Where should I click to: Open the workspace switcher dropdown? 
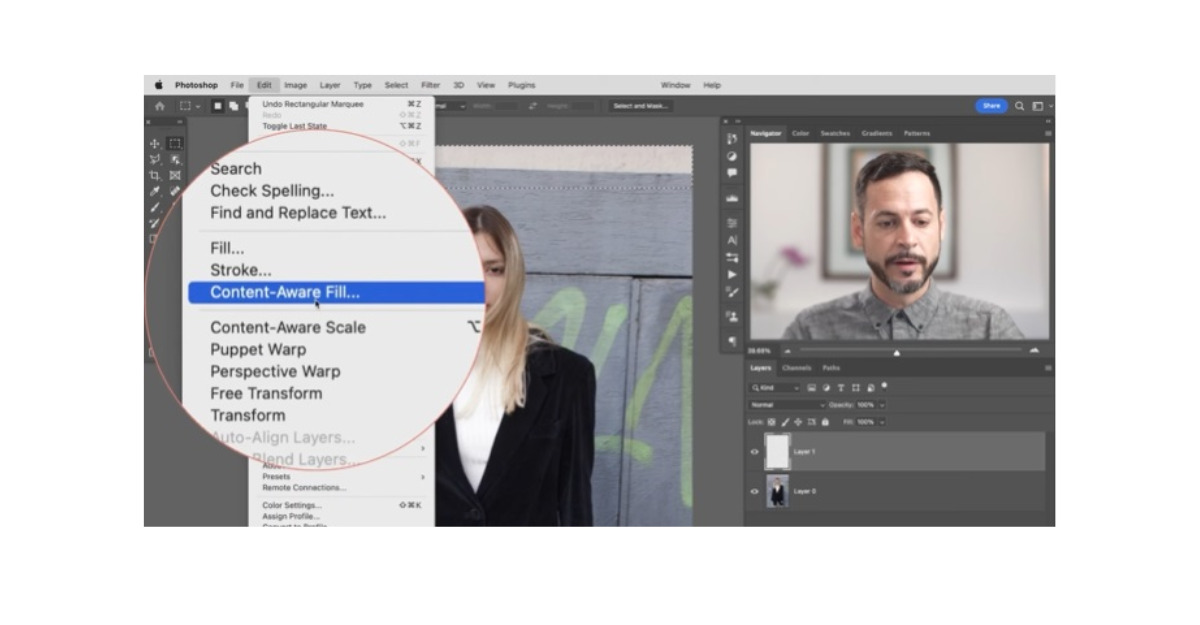click(1041, 106)
